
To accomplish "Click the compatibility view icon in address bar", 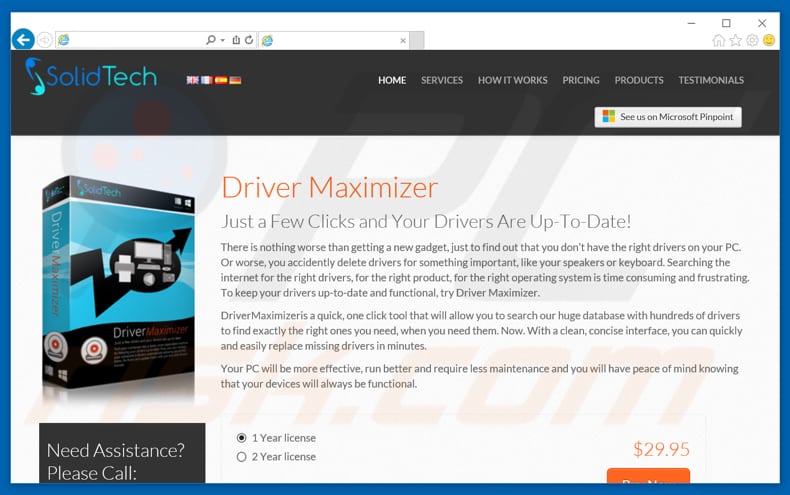I will tap(236, 40).
